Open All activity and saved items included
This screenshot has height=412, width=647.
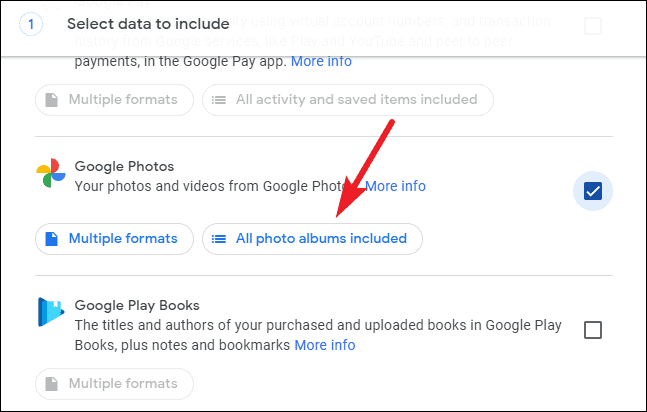tap(348, 100)
